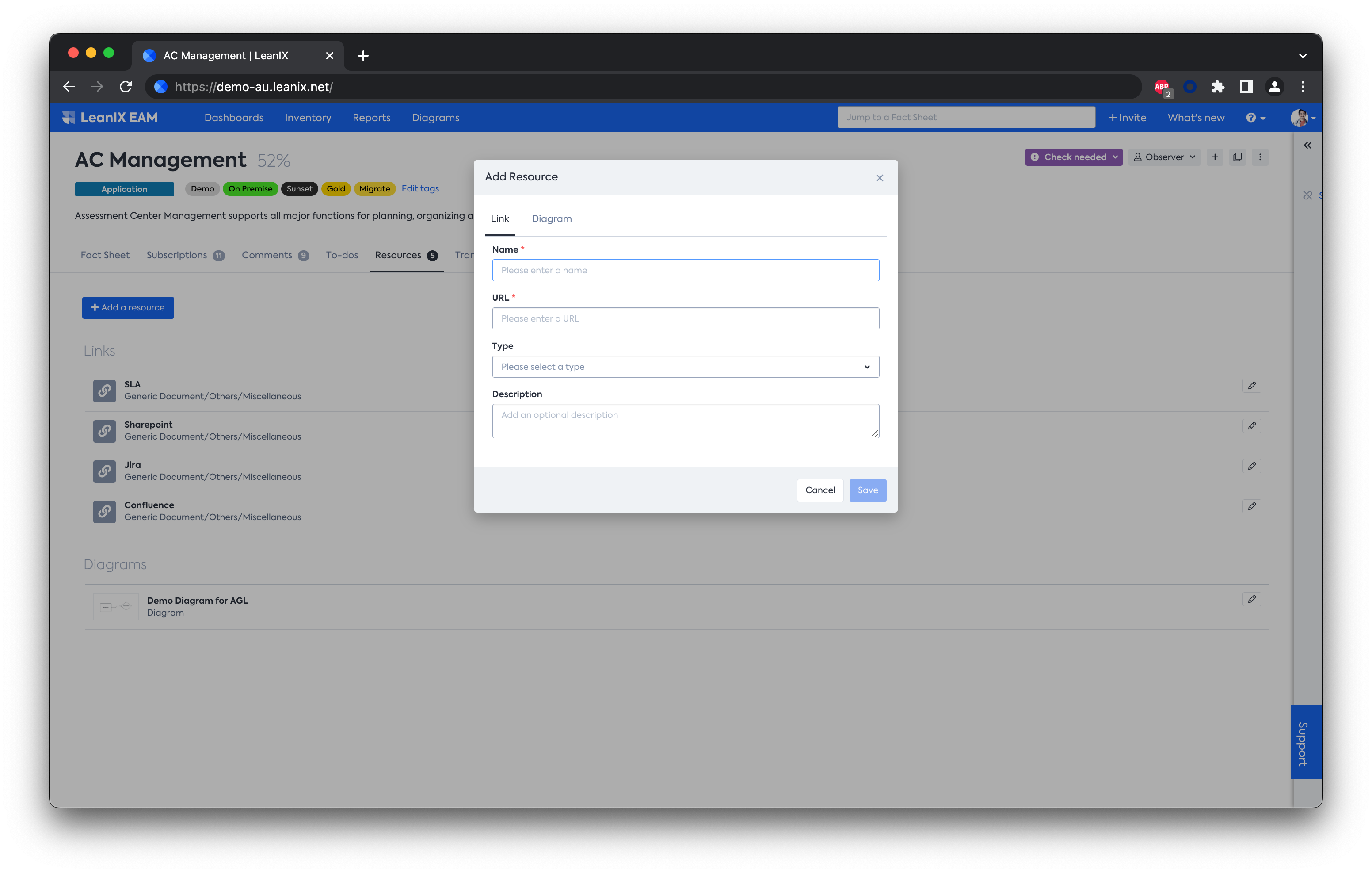Select the Resources tab
Image resolution: width=1372 pixels, height=873 pixels.
click(406, 255)
